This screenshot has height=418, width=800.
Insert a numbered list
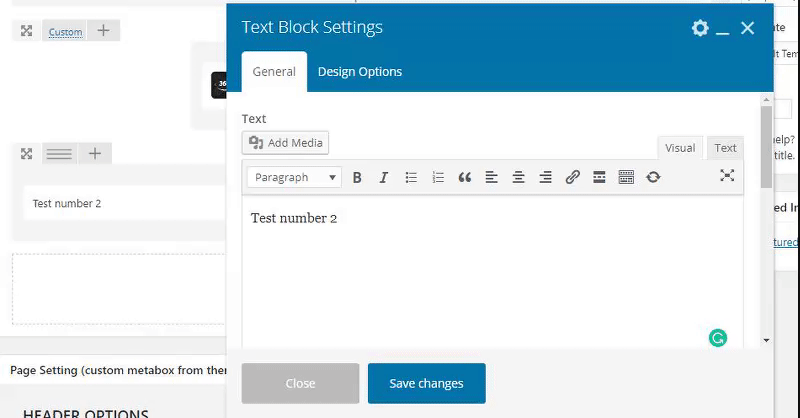438,177
